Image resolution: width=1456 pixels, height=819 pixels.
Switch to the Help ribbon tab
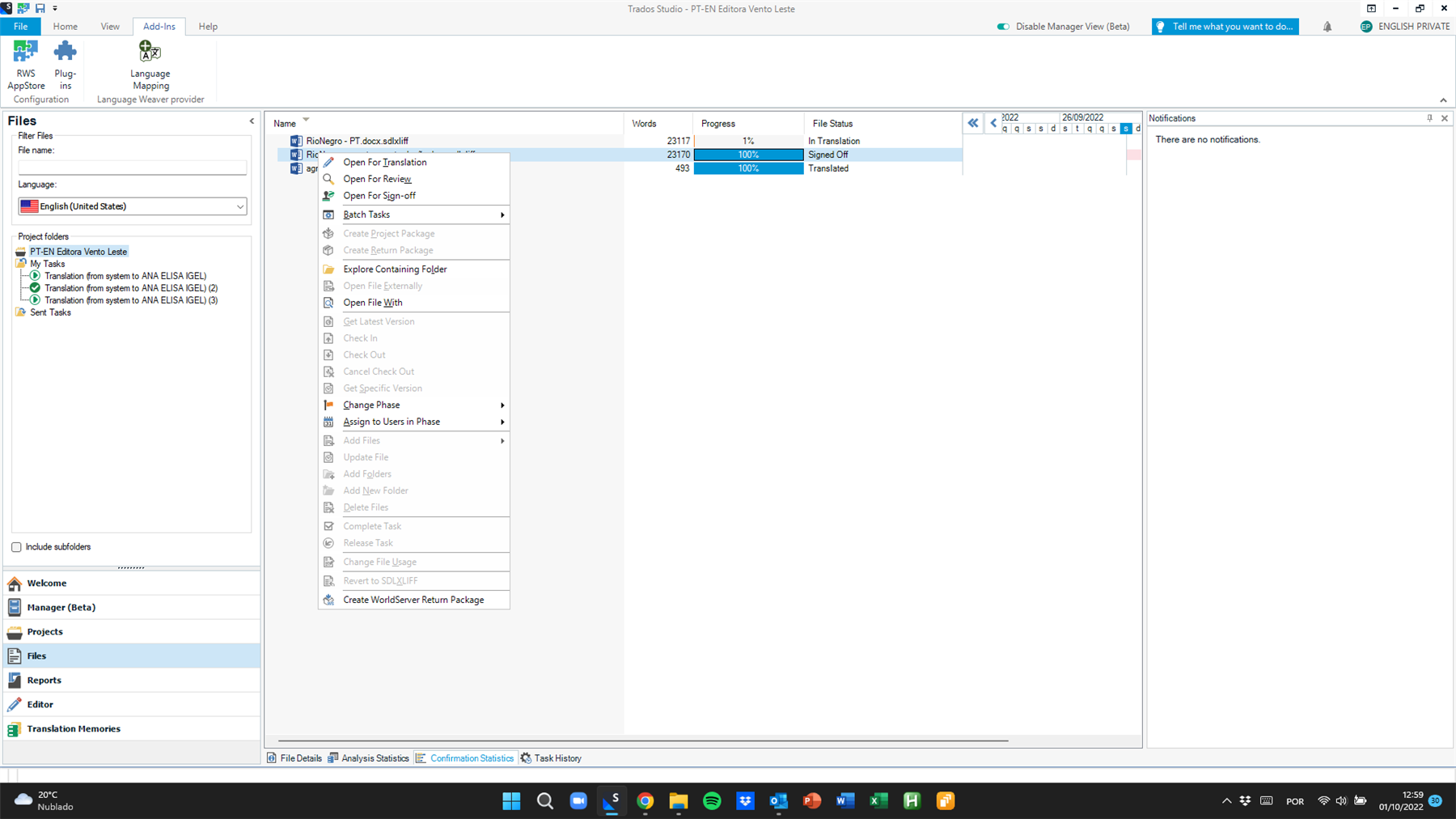pos(208,27)
